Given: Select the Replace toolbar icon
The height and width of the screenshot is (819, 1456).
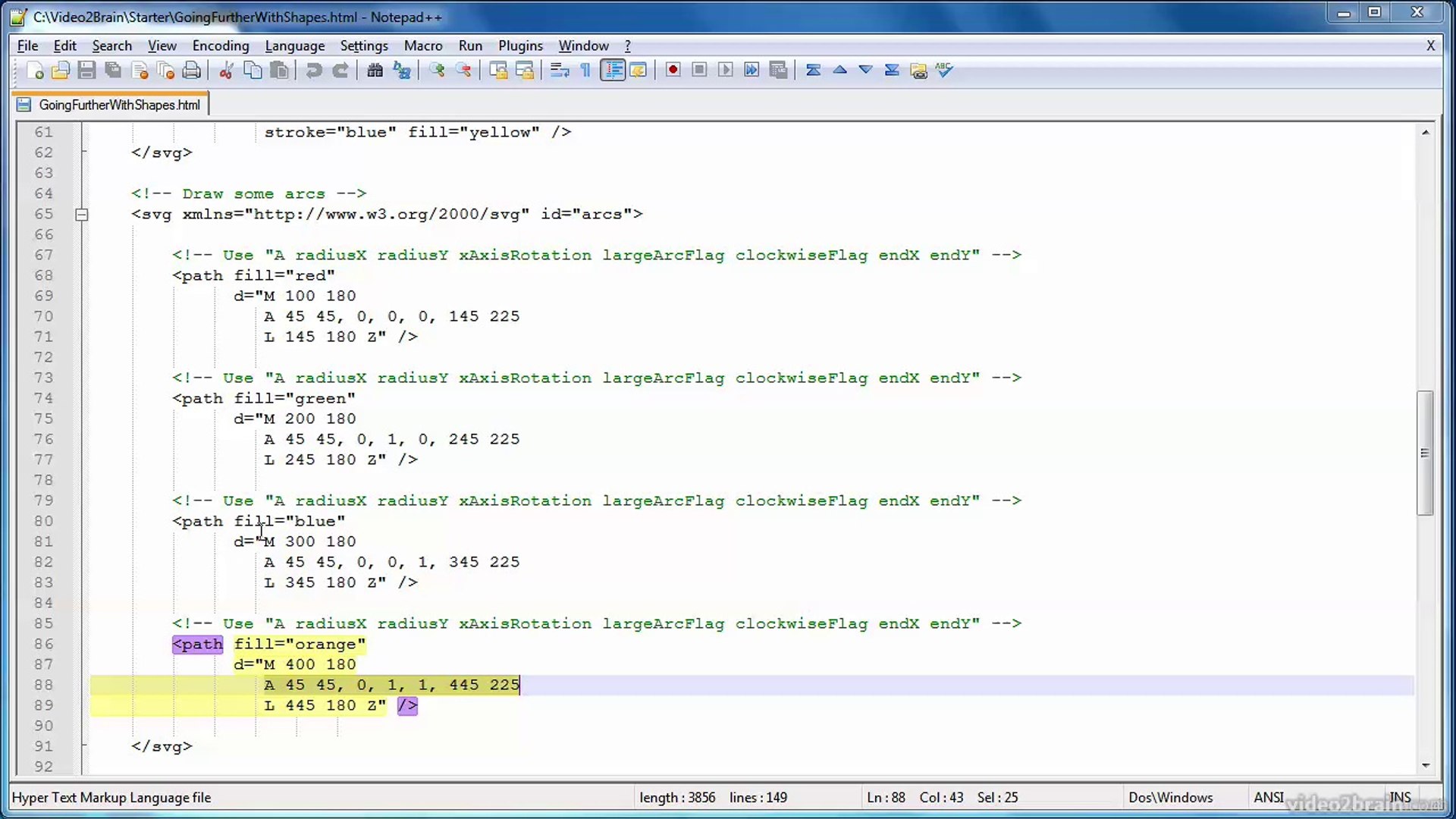Looking at the screenshot, I should pos(401,70).
